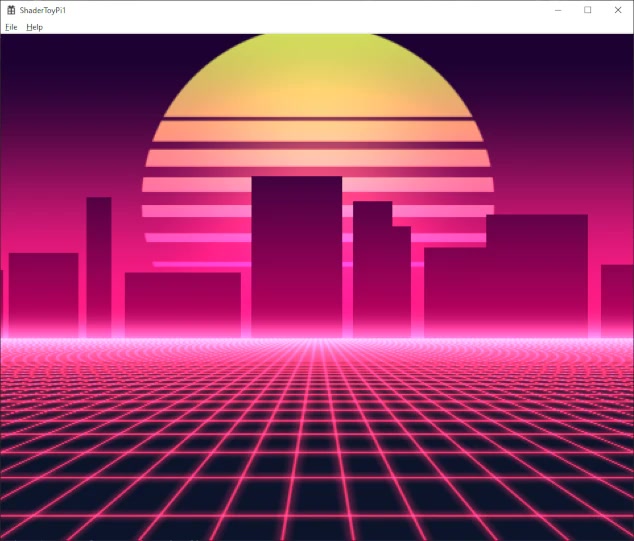Screen dimensions: 634x541
Task: Open the File menu
Action: click(x=11, y=27)
